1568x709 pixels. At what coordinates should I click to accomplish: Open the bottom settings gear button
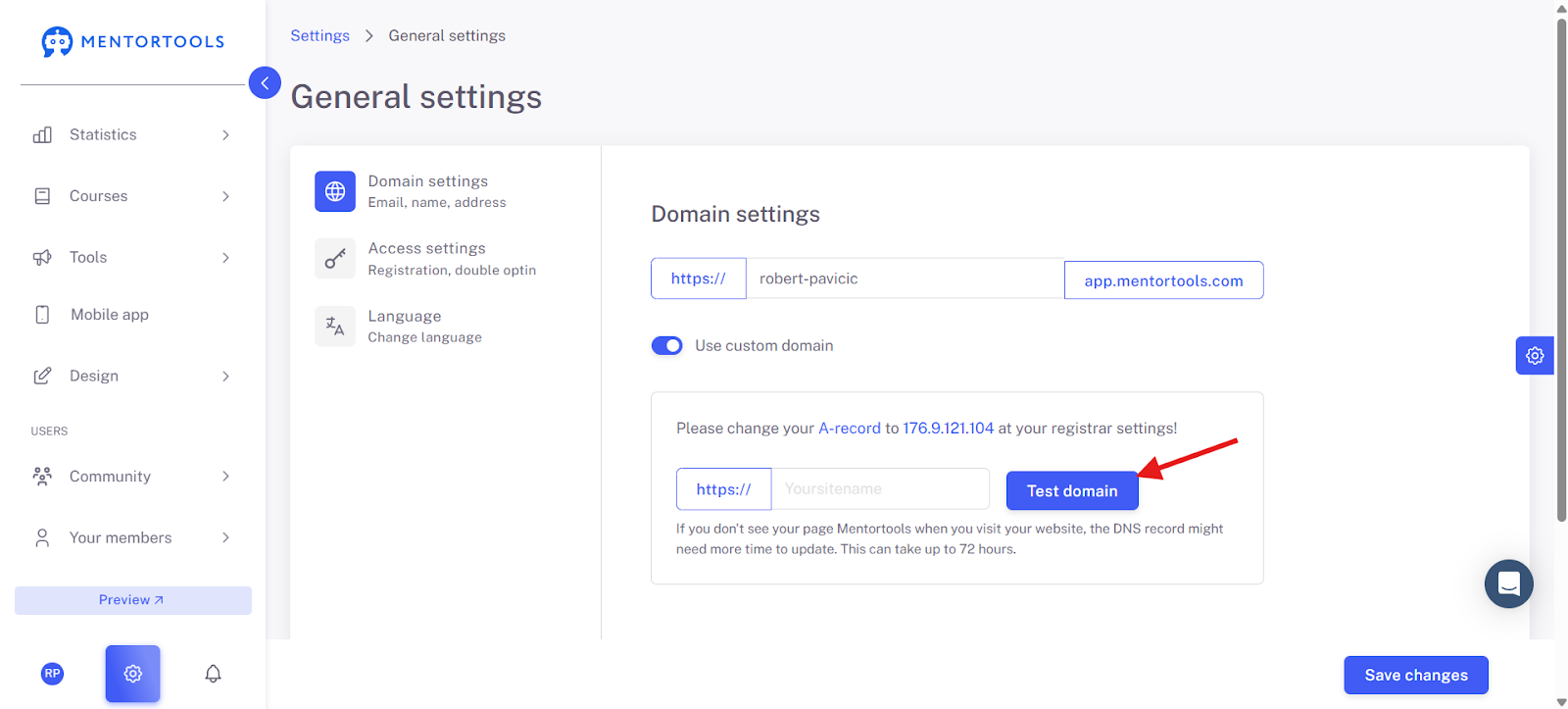click(133, 674)
